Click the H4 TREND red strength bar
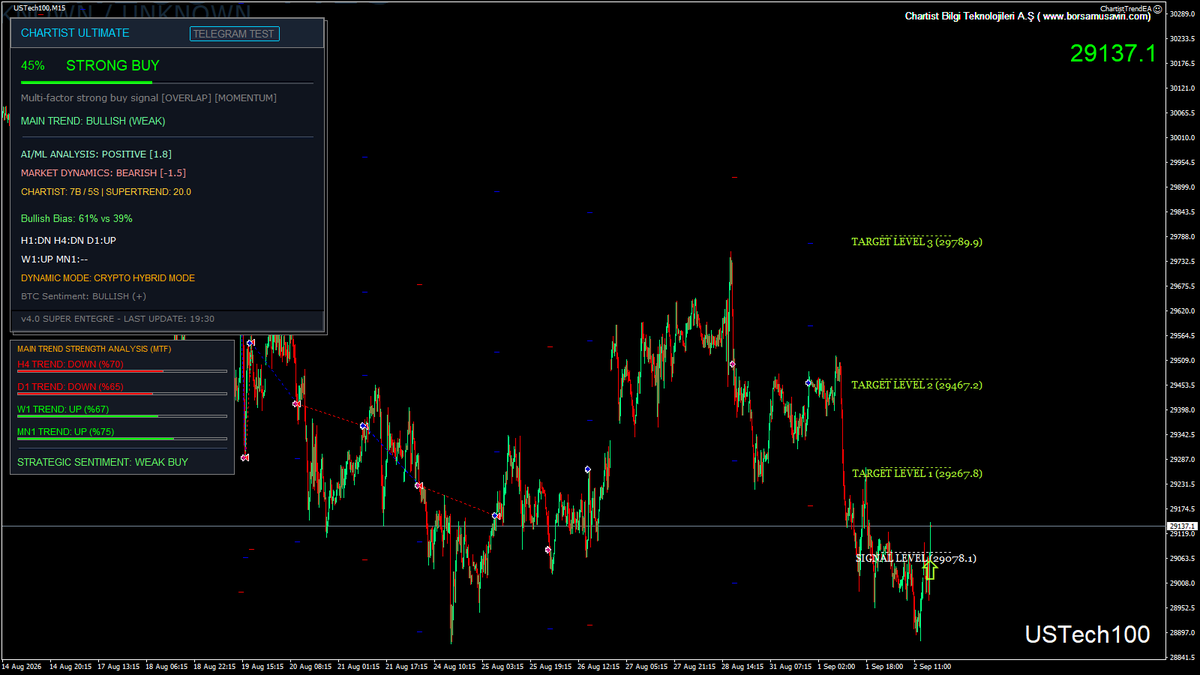Image resolution: width=1200 pixels, height=675 pixels. [x=122, y=371]
